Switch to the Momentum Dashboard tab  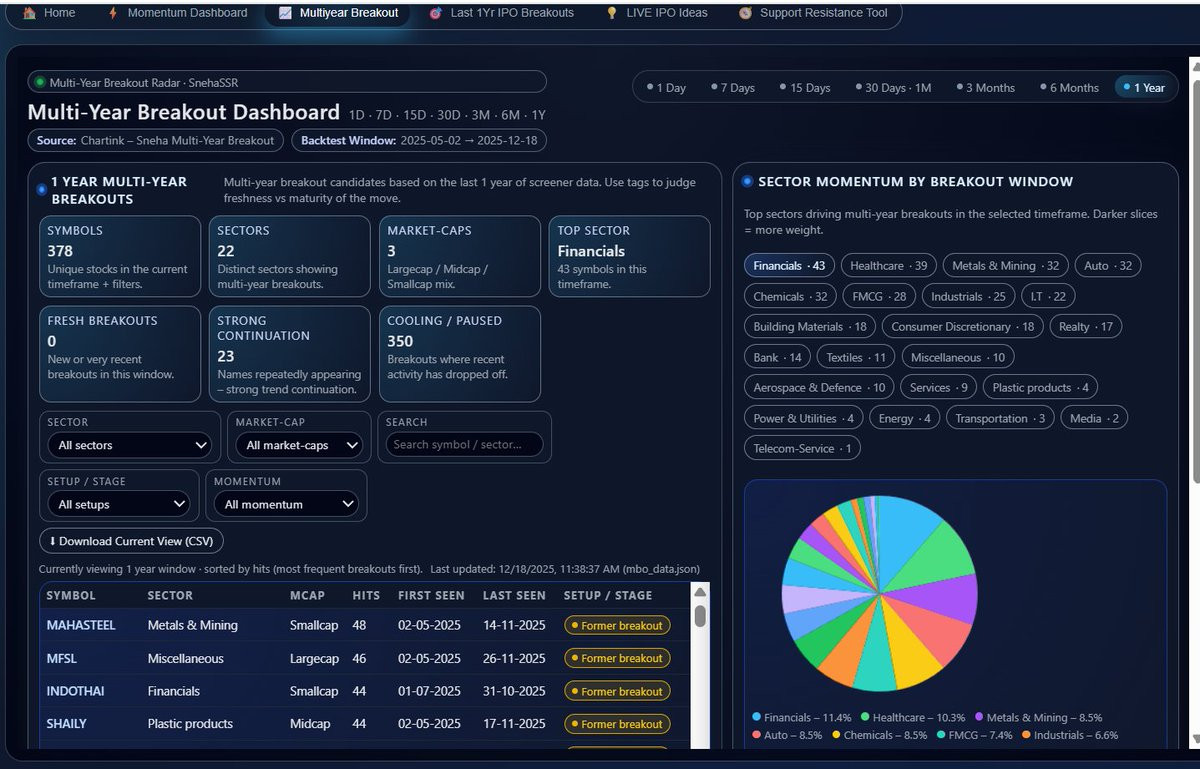[x=187, y=13]
